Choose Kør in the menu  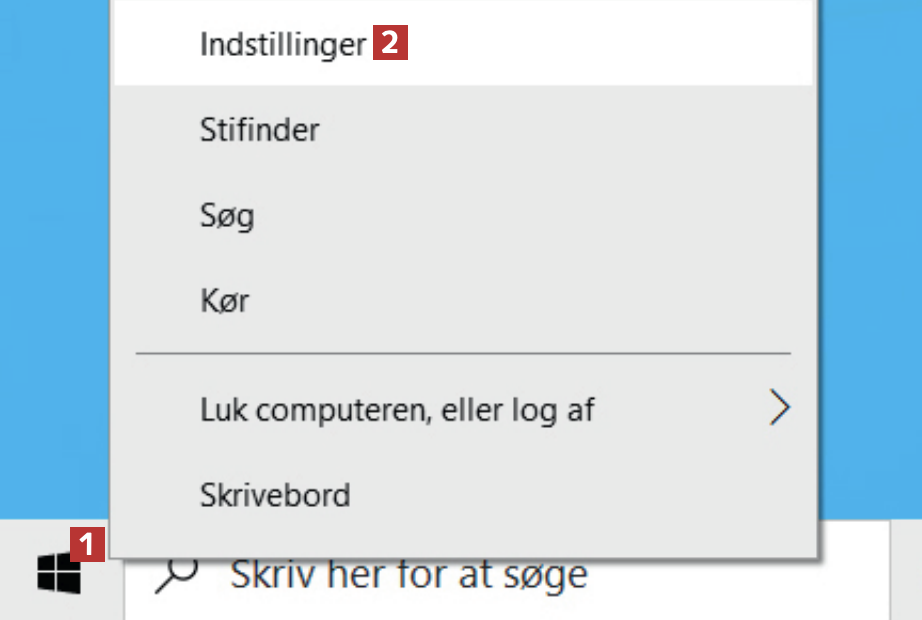point(224,301)
